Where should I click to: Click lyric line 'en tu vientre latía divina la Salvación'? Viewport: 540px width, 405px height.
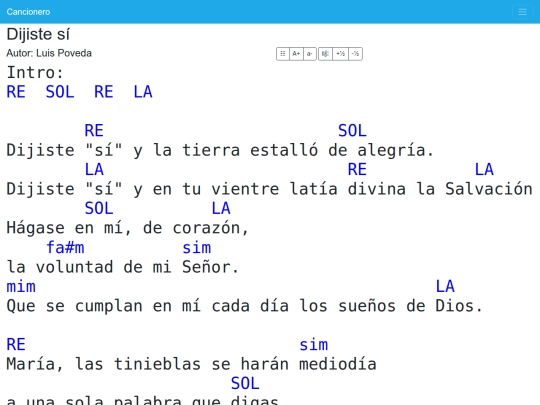coord(343,189)
